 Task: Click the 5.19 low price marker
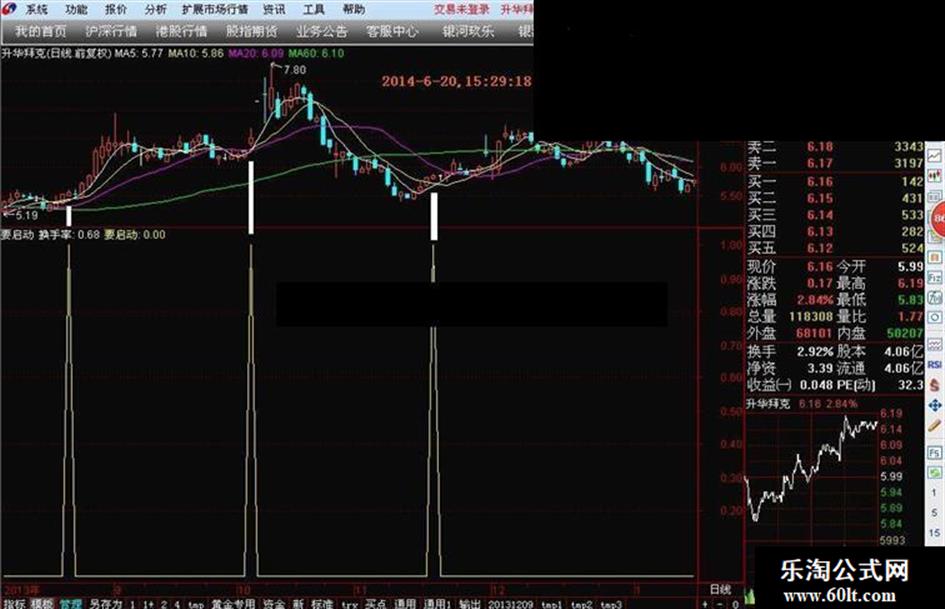pos(27,215)
